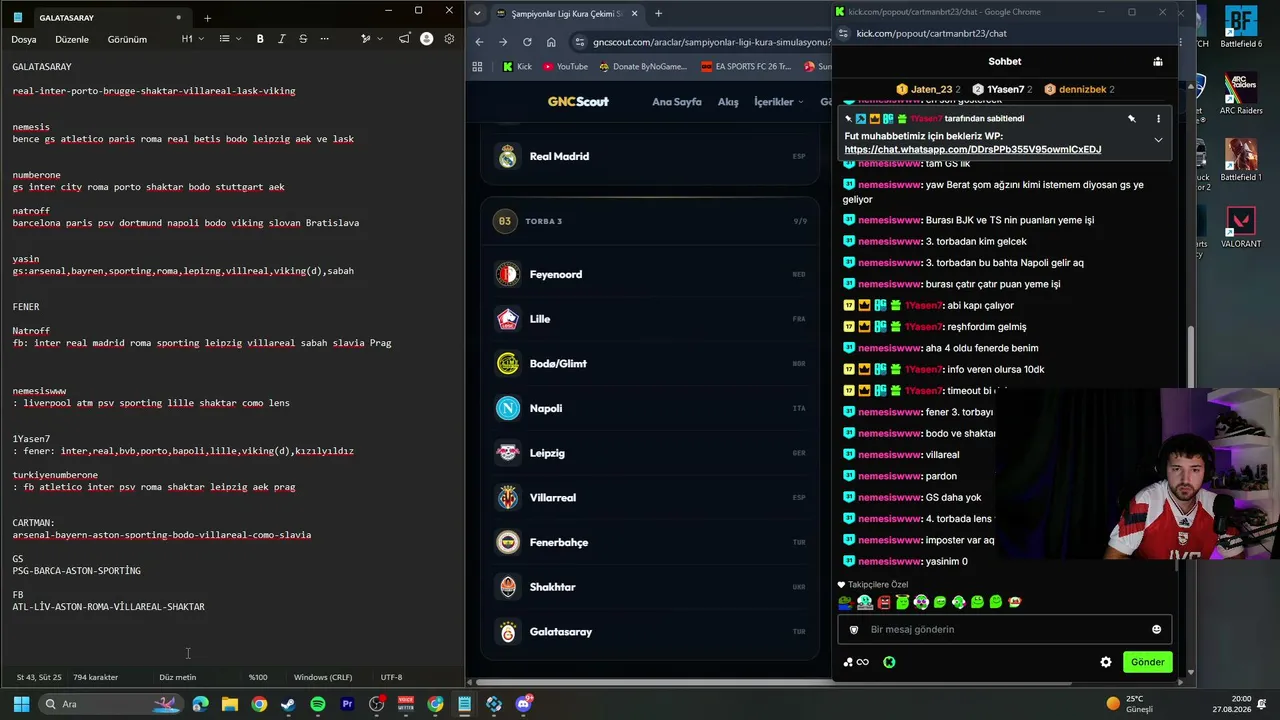Open Dosya menu in Notepad
The image size is (1280, 720).
click(24, 39)
